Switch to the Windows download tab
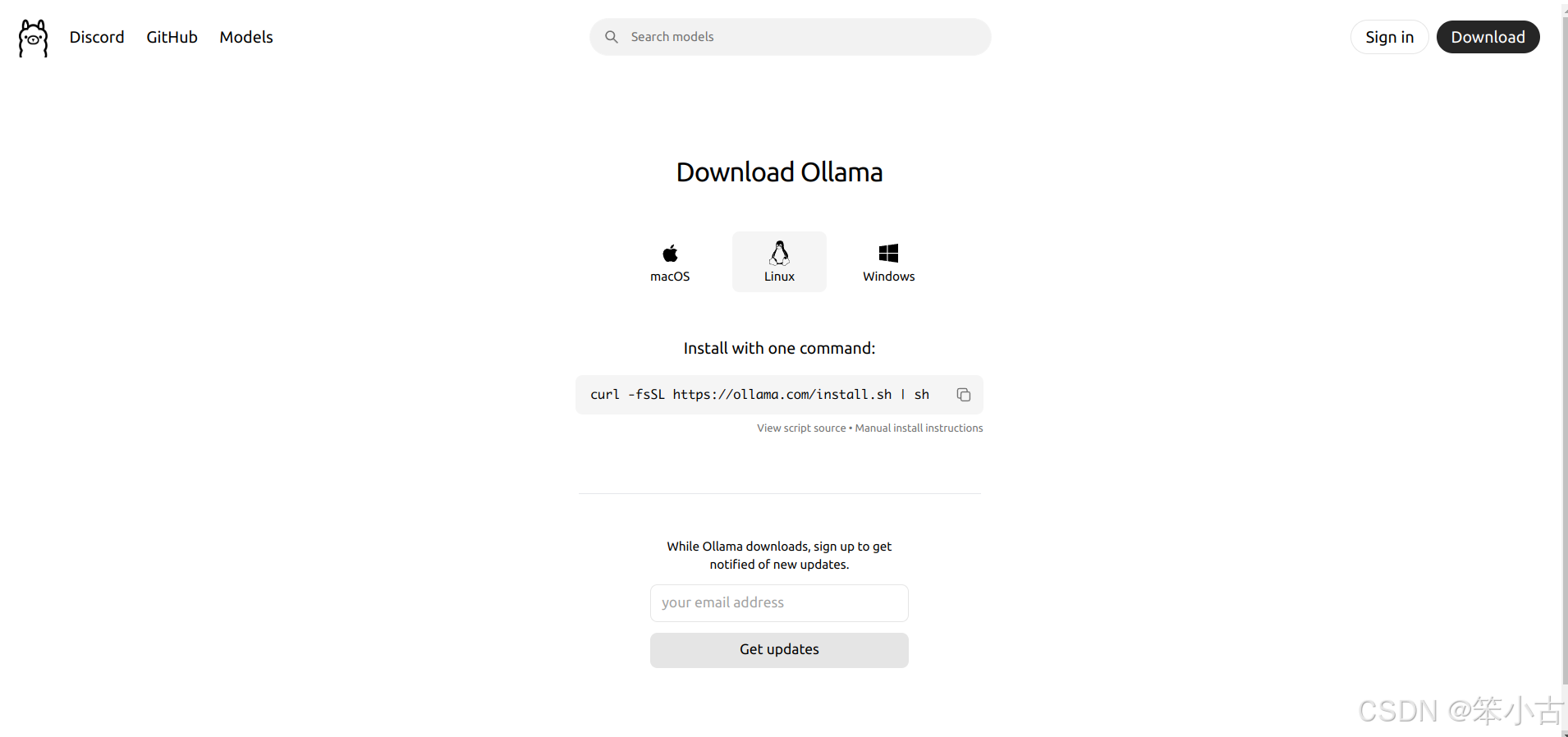The image size is (1568, 737). point(888,262)
